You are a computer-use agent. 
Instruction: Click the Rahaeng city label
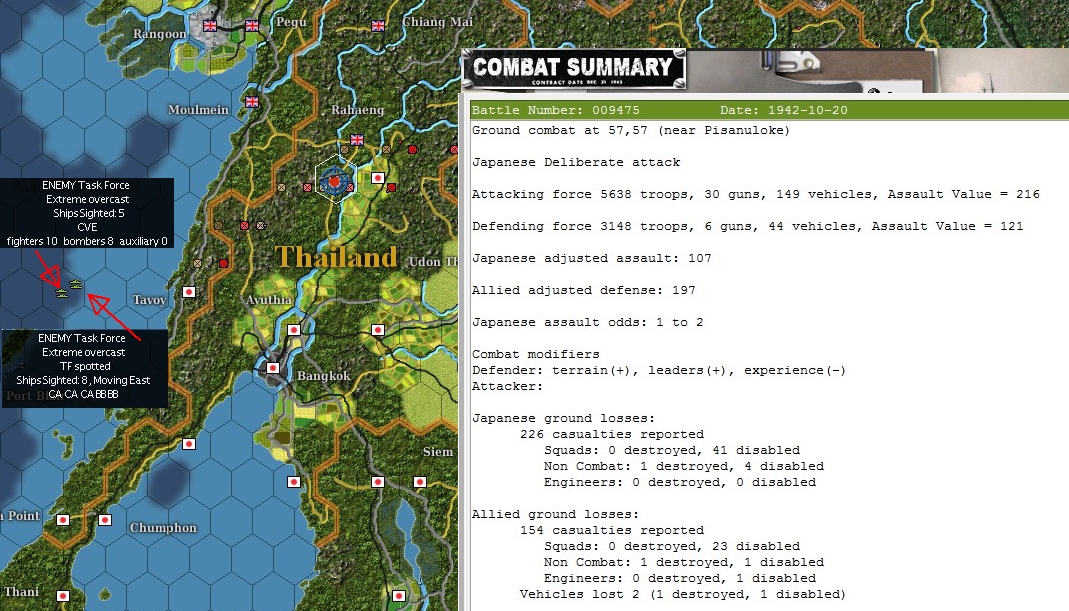(357, 110)
